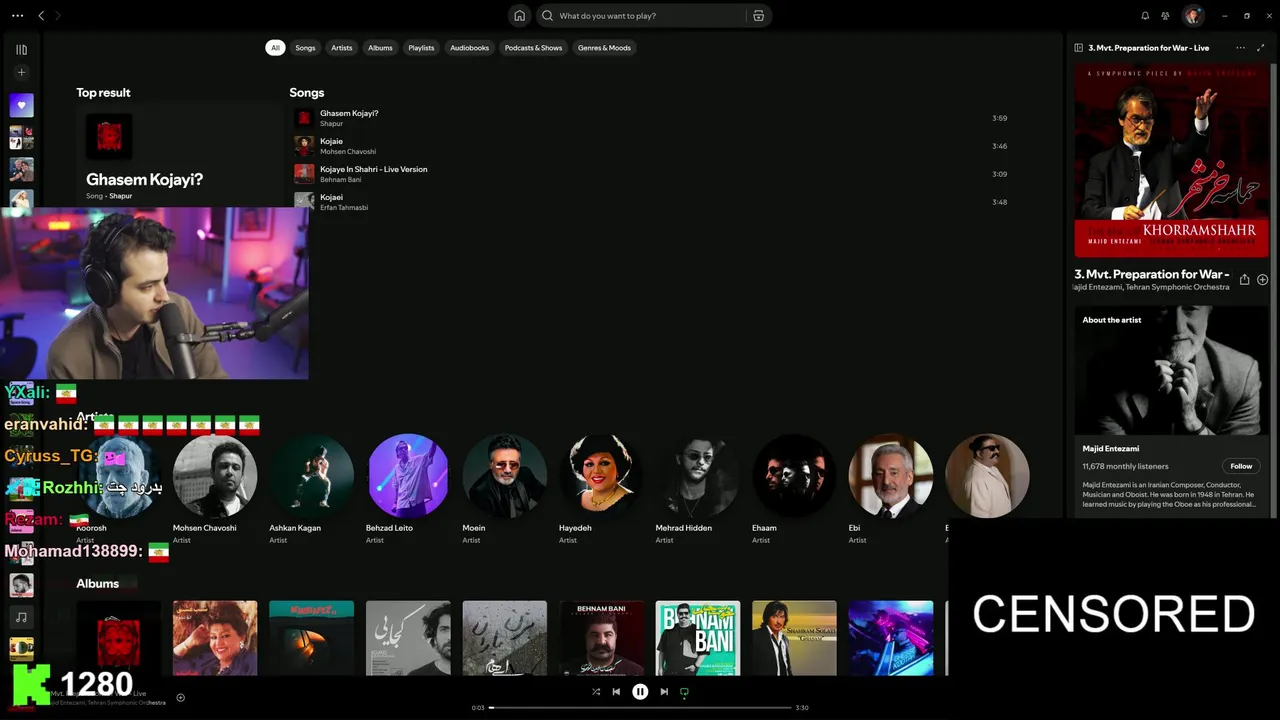
Task: Create a playlist with plus icon
Action: [21, 72]
